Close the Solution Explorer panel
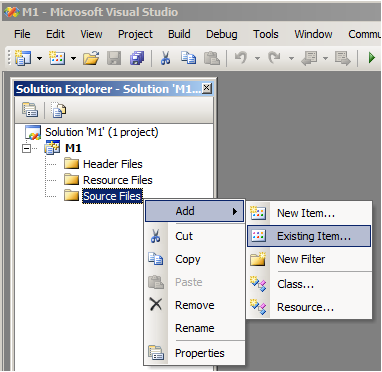382x372 pixels. click(x=207, y=88)
